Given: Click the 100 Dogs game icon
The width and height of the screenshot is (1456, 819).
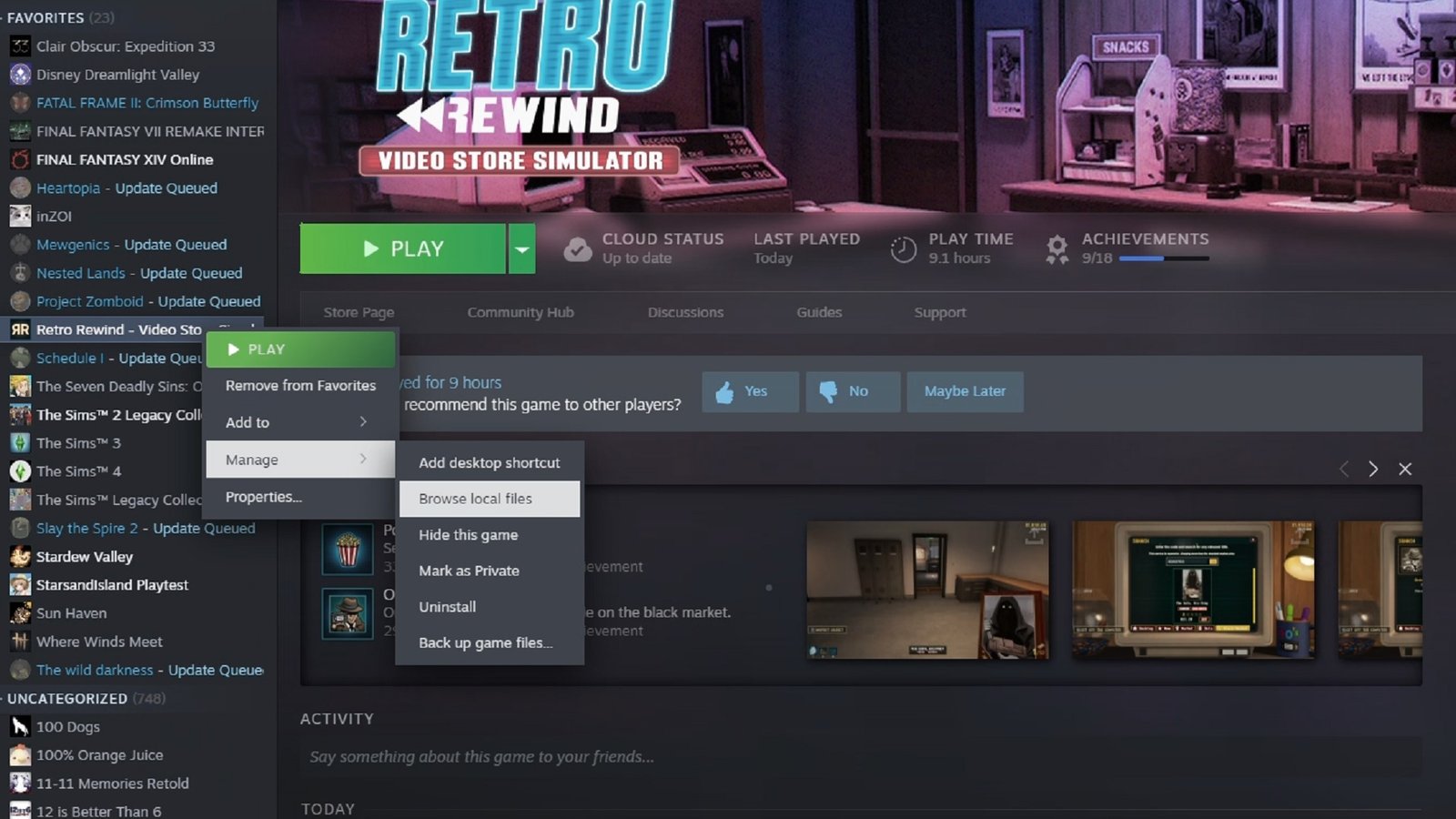Looking at the screenshot, I should pos(20,726).
